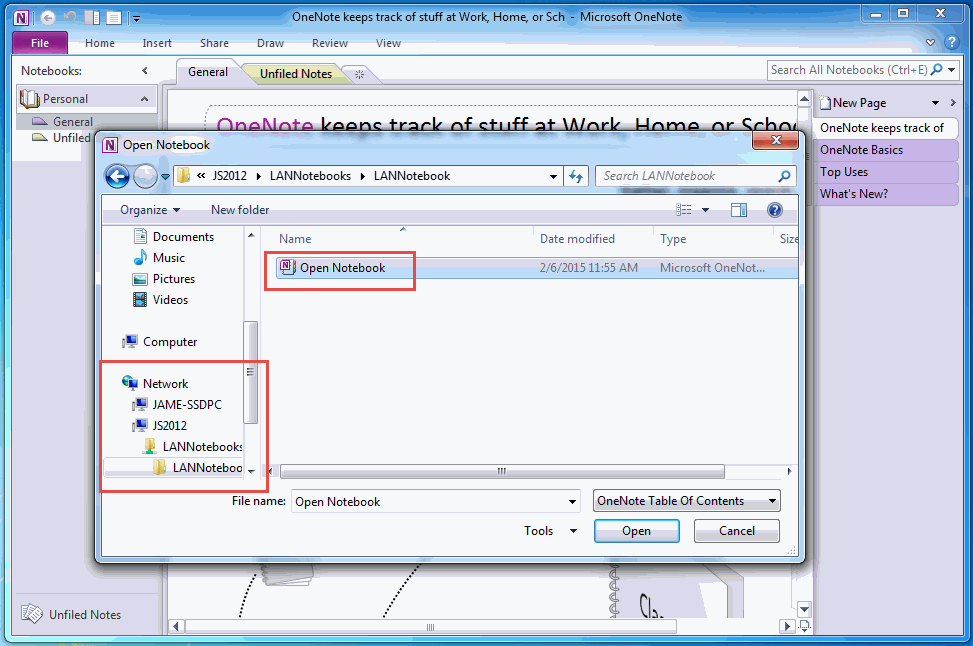The height and width of the screenshot is (646, 973).
Task: Click New folder in dialog toolbar
Action: tap(240, 210)
